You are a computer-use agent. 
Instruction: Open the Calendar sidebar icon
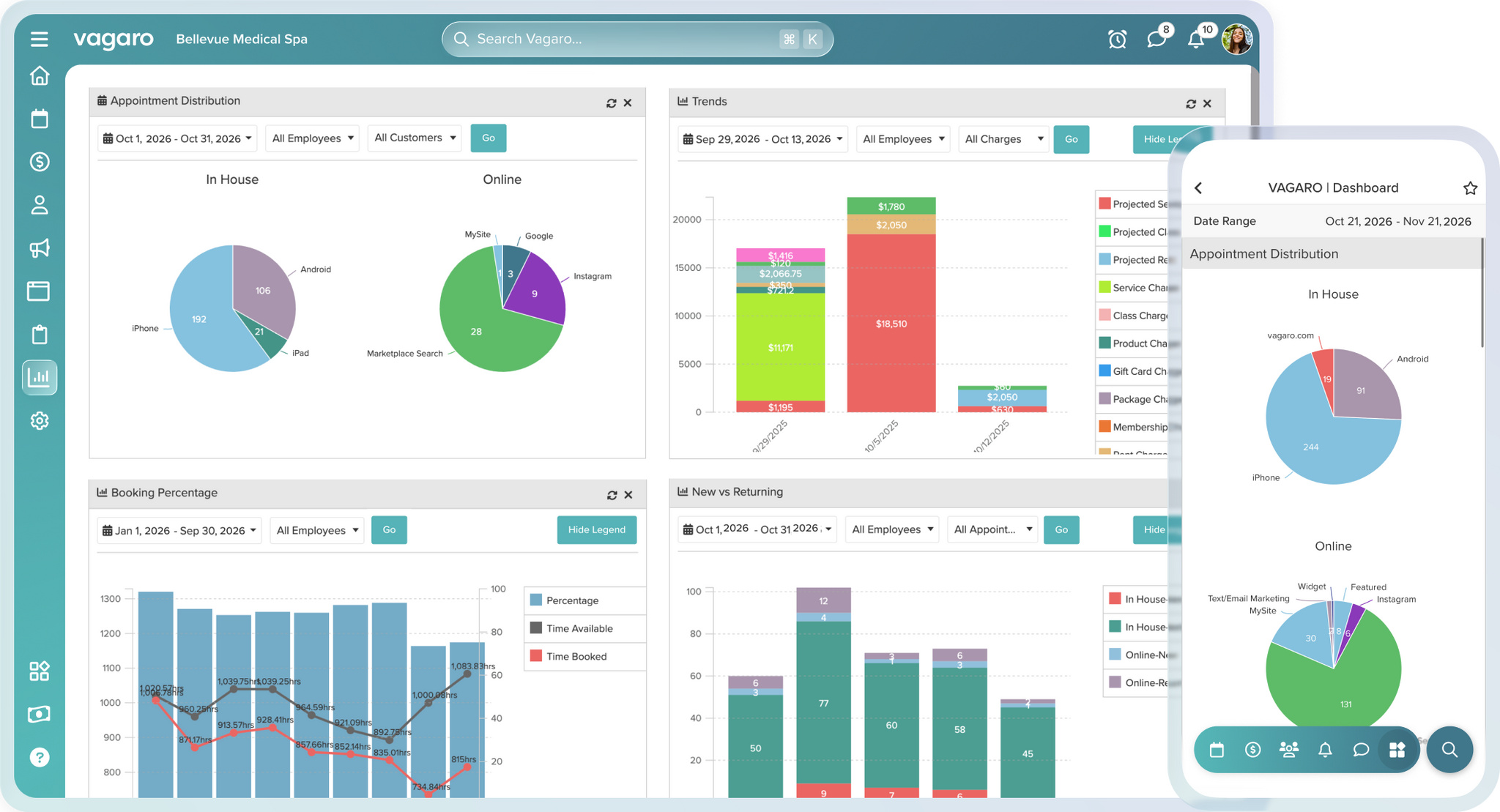coord(40,119)
